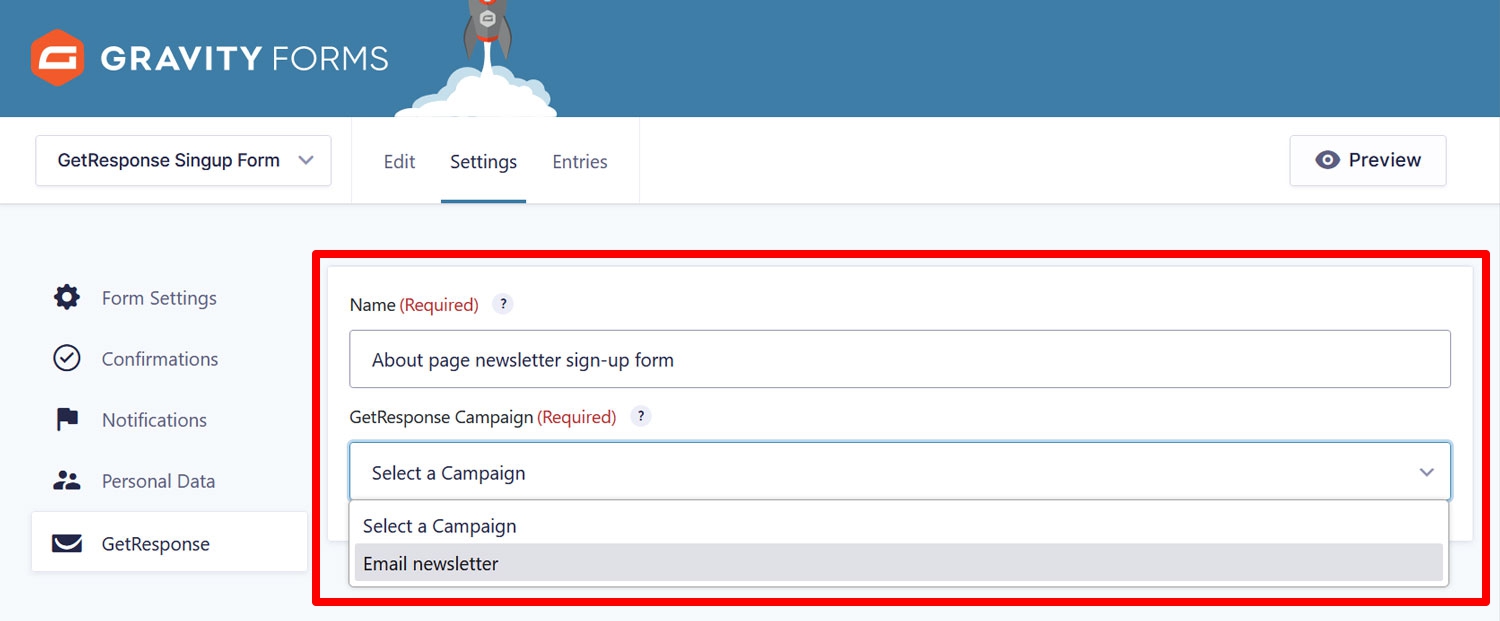Expand the GetResponse Singup Form switcher
This screenshot has height=621, width=1500.
pos(183,161)
